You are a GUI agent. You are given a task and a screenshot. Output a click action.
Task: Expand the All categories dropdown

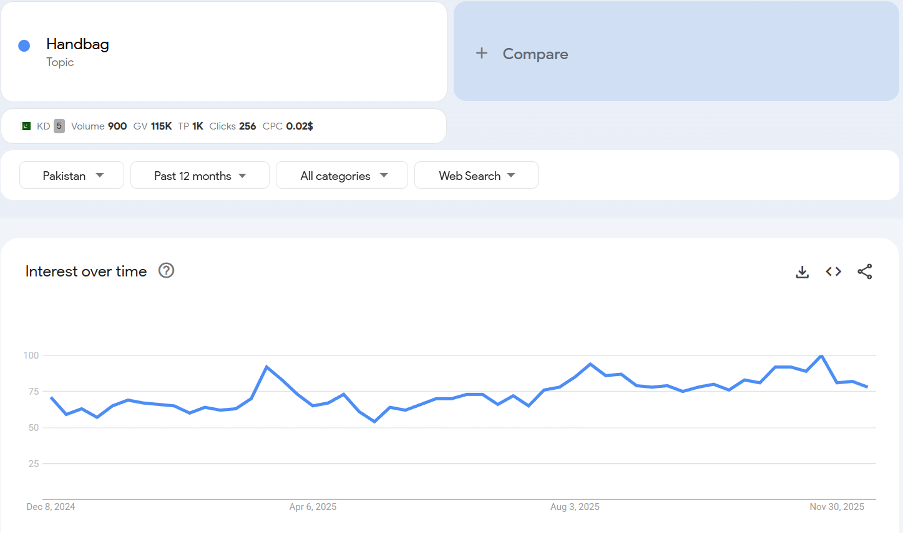click(341, 176)
